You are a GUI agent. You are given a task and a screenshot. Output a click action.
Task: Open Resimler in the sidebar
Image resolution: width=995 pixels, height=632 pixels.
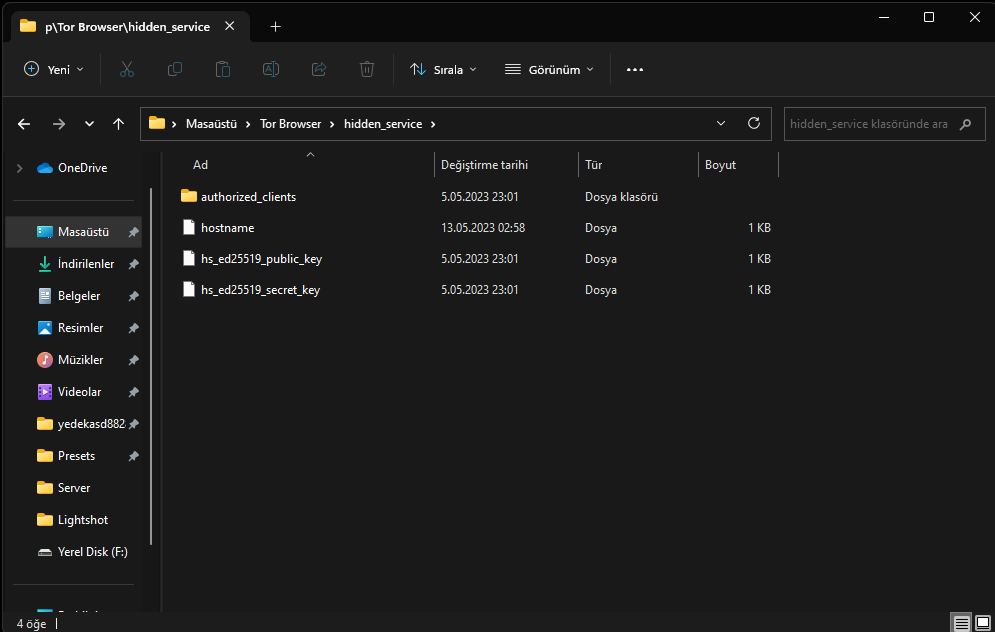[x=80, y=328]
